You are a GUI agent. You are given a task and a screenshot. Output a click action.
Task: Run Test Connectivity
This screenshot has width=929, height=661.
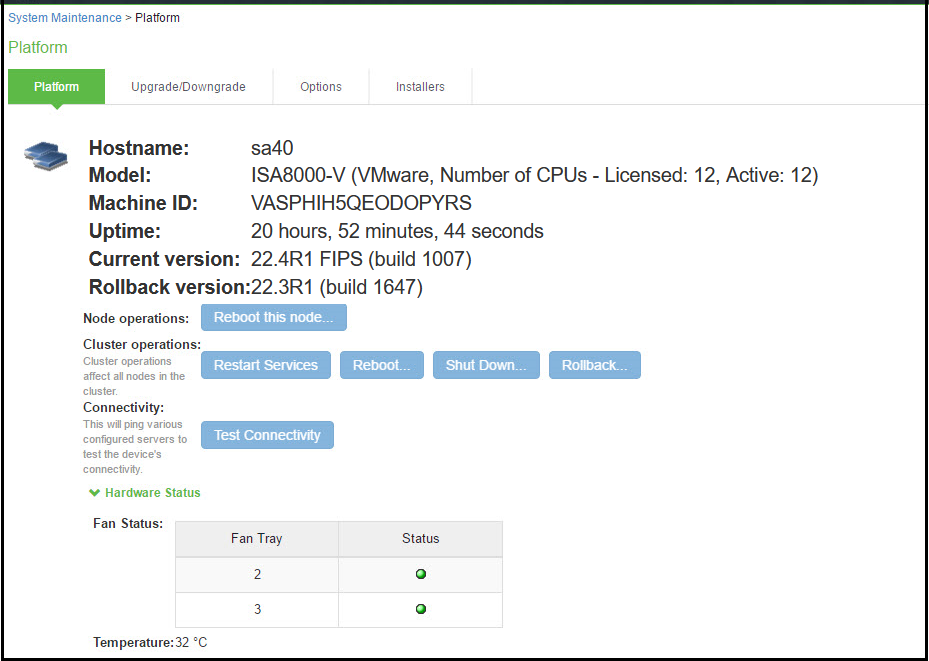(x=267, y=435)
